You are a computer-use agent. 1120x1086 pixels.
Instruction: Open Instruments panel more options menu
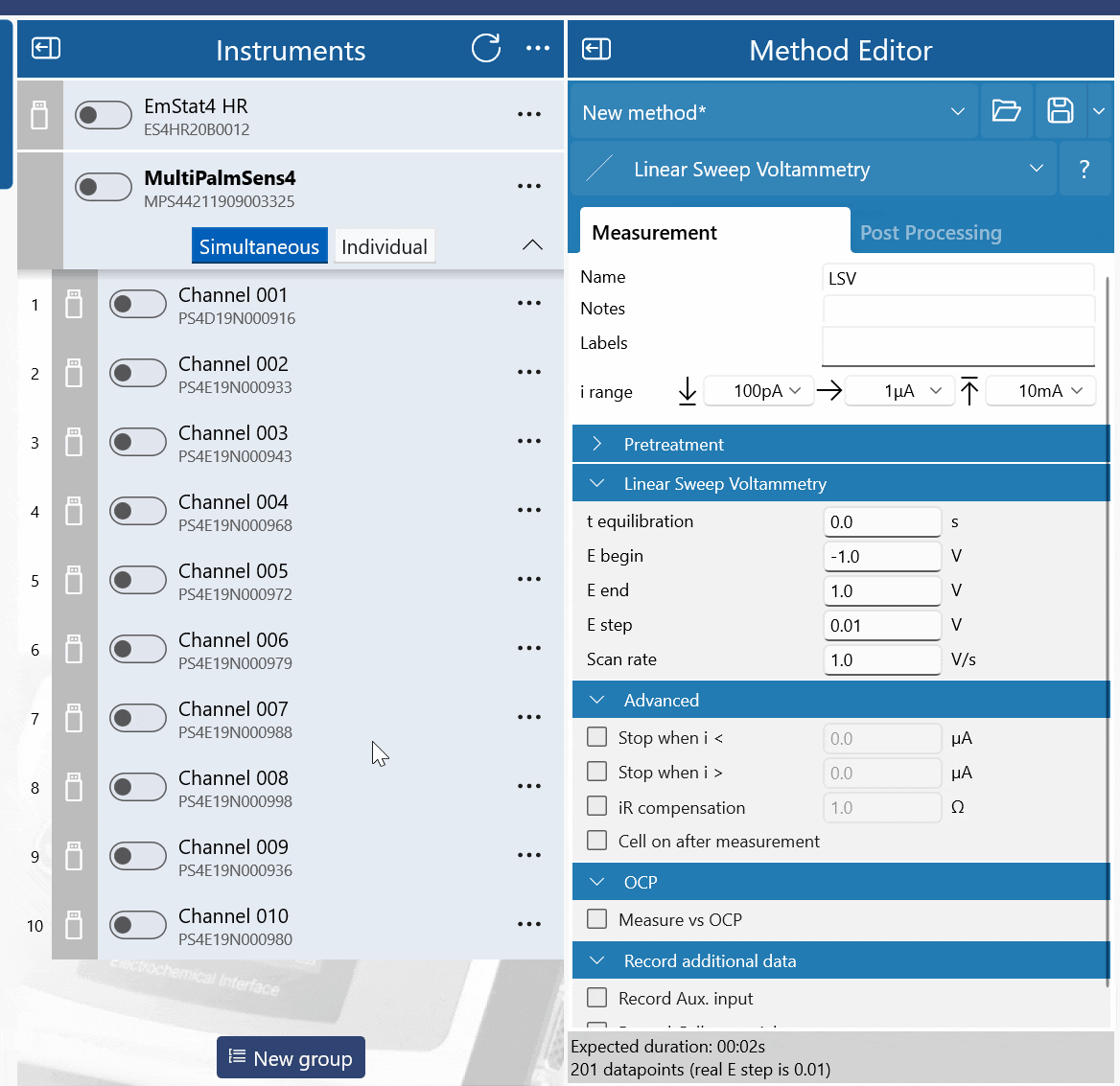pos(537,49)
